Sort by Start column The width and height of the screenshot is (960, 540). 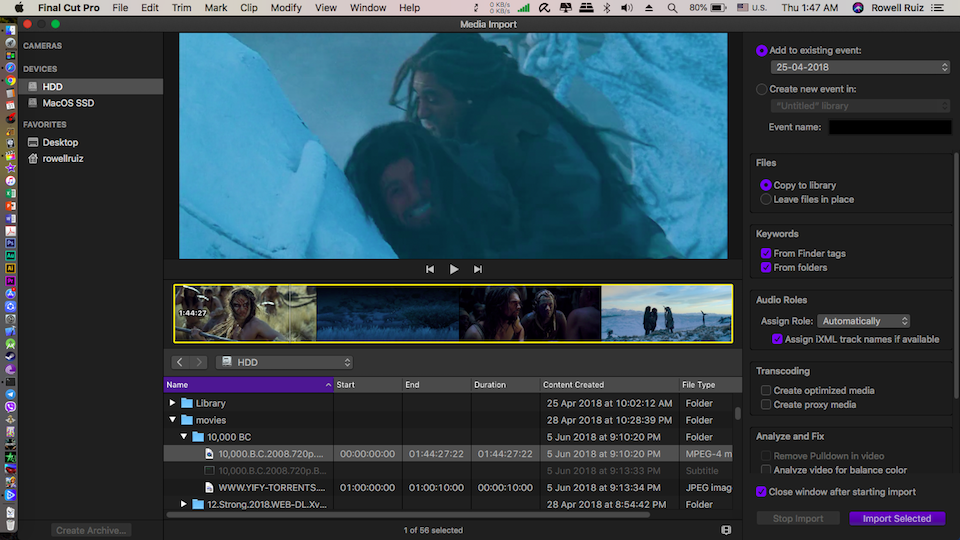pyautogui.click(x=367, y=384)
